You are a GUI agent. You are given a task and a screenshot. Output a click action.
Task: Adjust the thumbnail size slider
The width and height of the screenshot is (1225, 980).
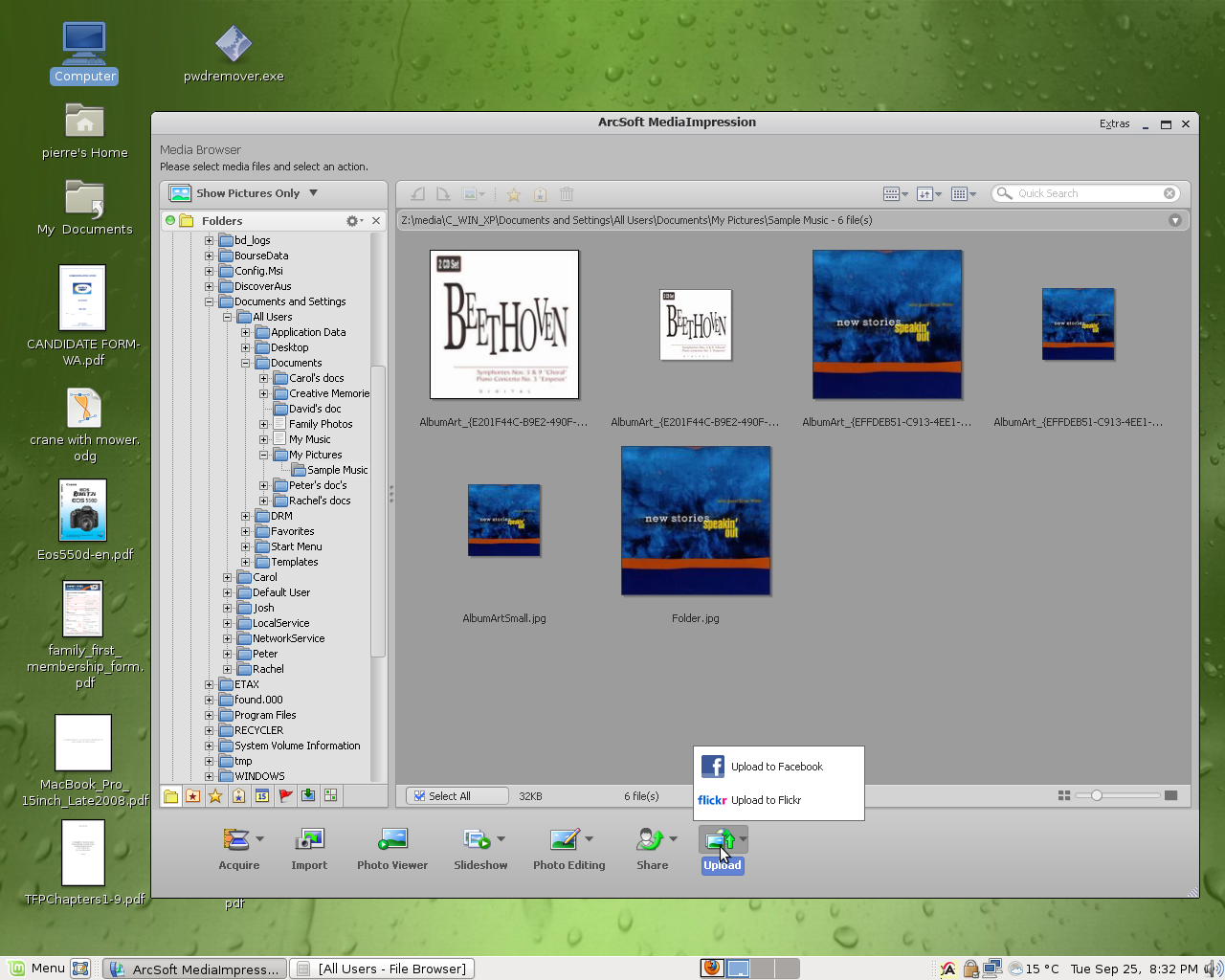[x=1097, y=795]
